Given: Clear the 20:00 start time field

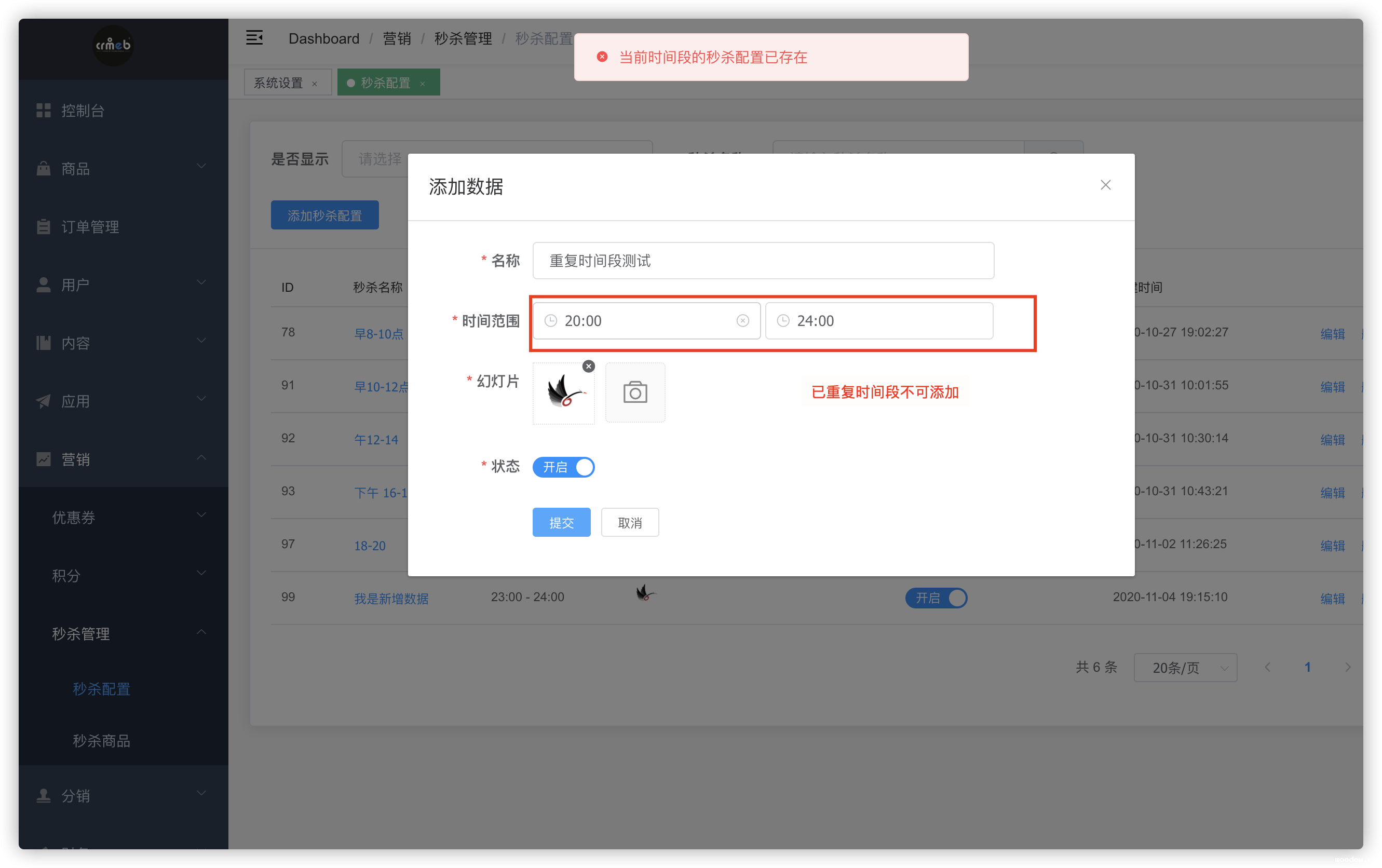Looking at the screenshot, I should pos(742,321).
